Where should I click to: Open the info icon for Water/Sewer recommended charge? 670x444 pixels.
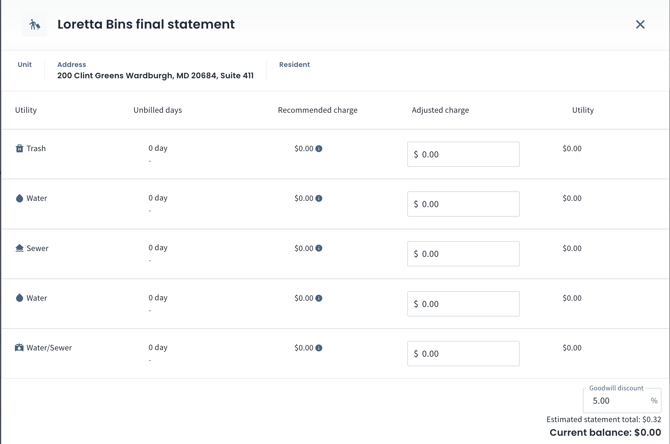[x=319, y=348]
